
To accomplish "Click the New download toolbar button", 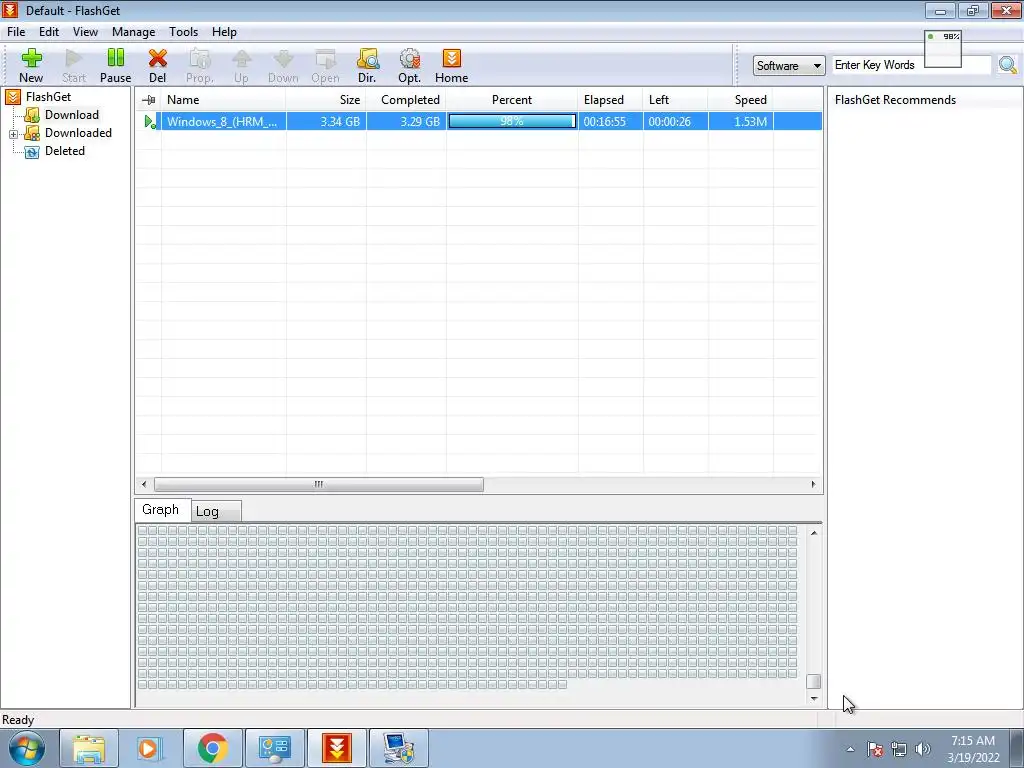I will 31,65.
